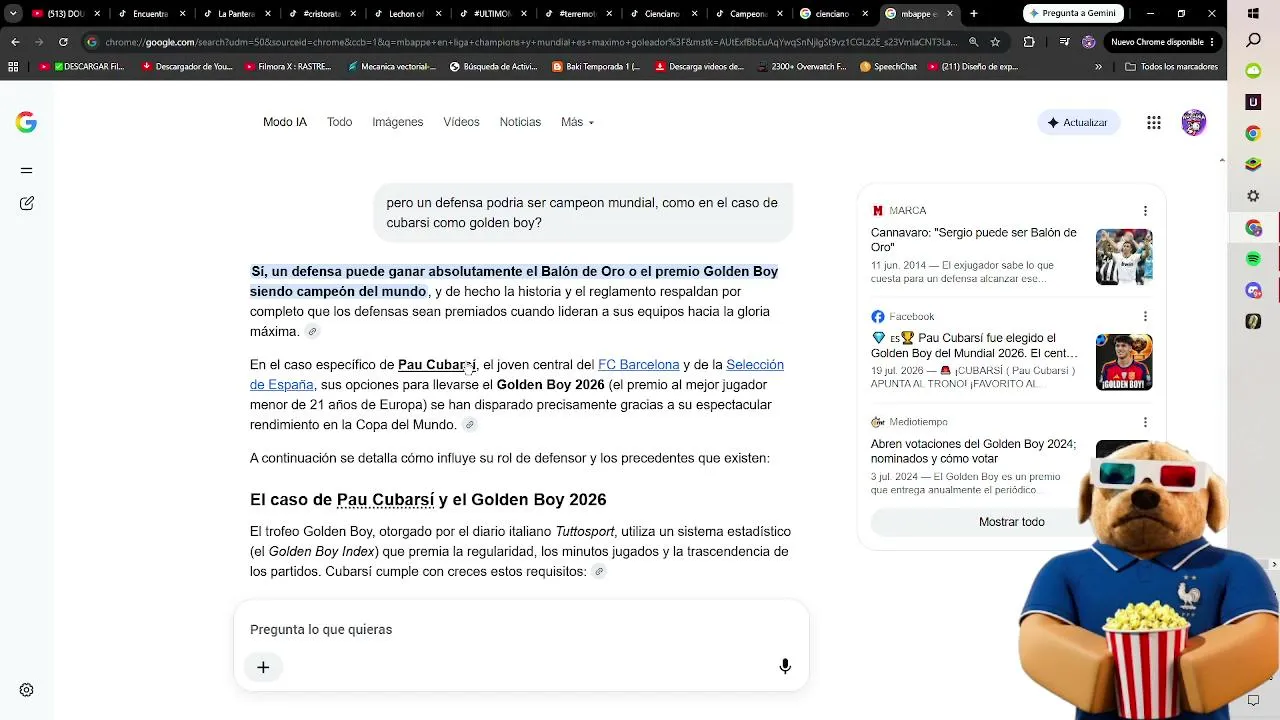Open the FC Barcelona link
The width and height of the screenshot is (1280, 720).
(638, 365)
